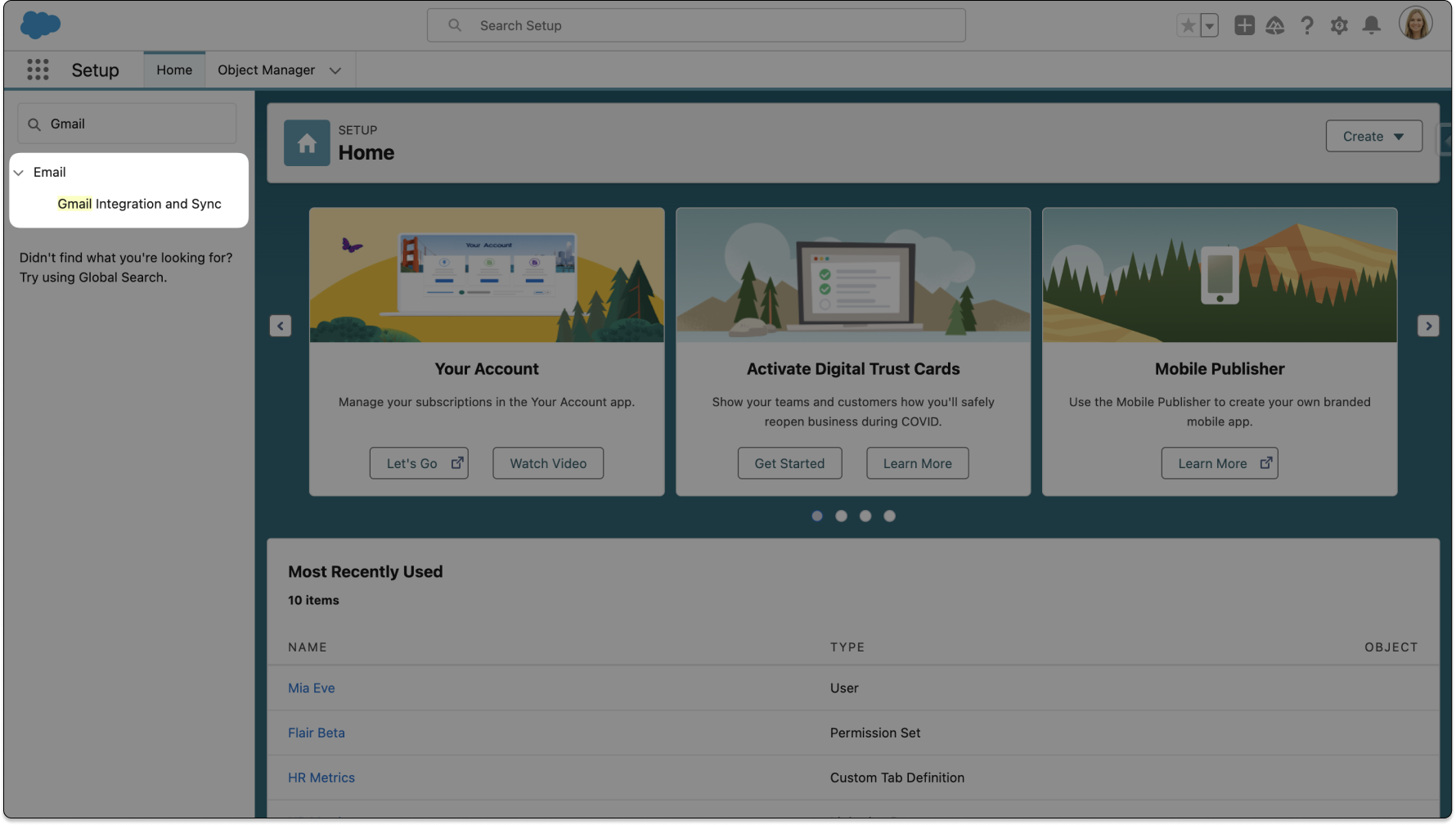
Task: Collapse the Email section in sidebar
Action: (x=19, y=173)
